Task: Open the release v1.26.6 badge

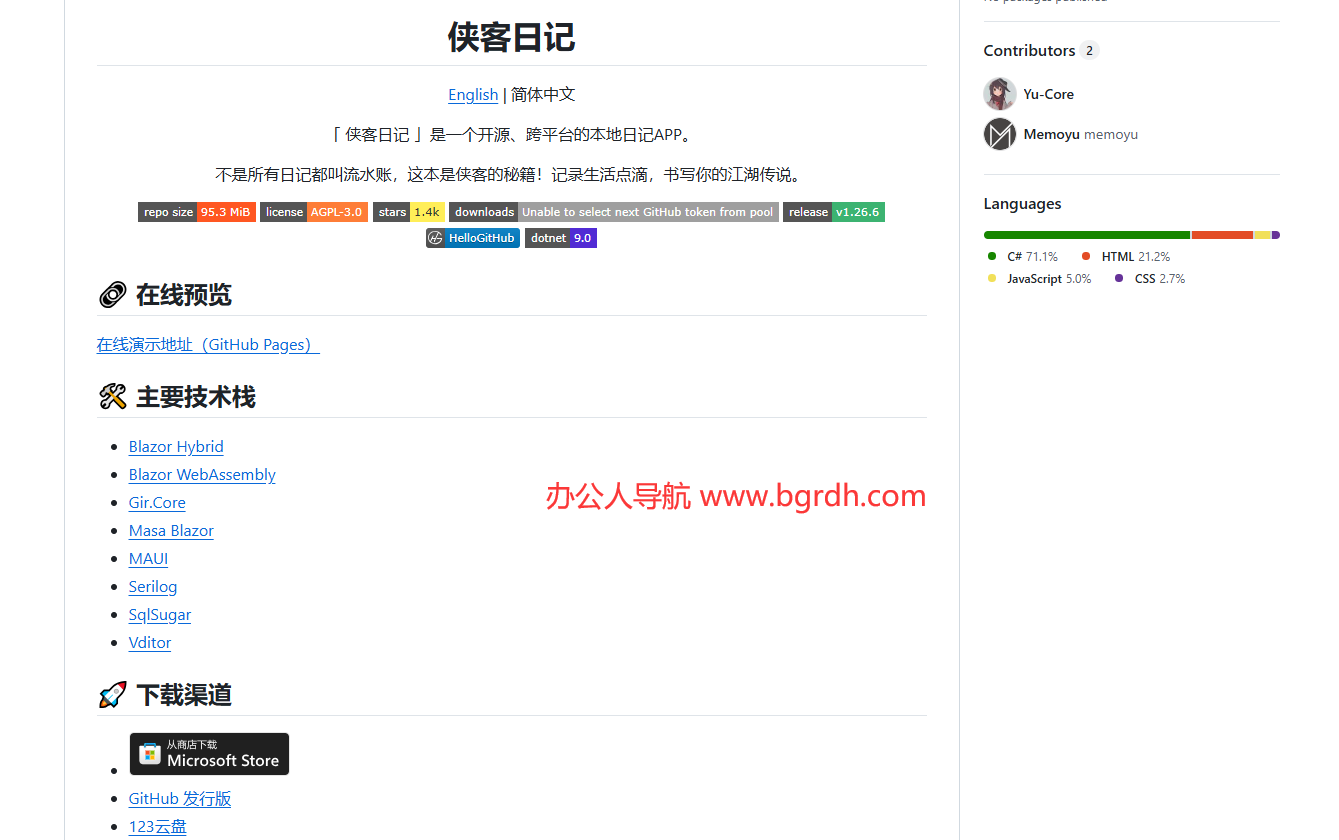Action: click(833, 212)
